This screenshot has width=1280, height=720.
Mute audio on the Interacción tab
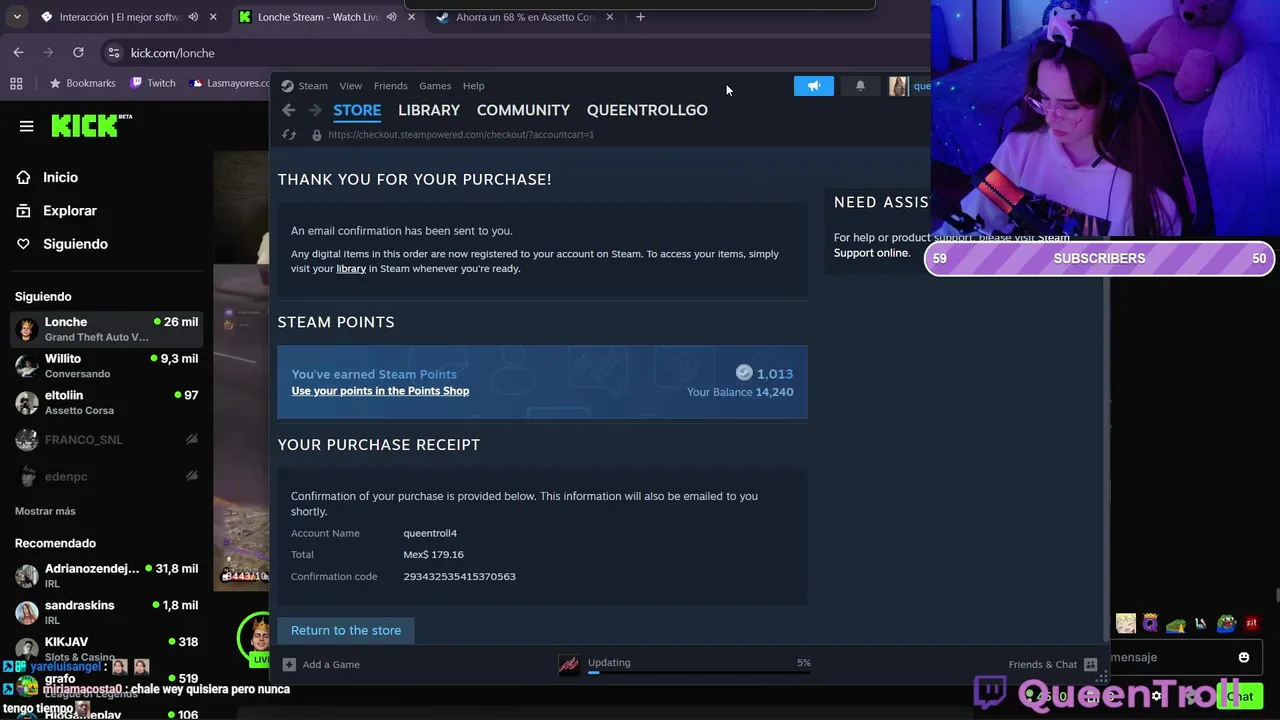(193, 17)
